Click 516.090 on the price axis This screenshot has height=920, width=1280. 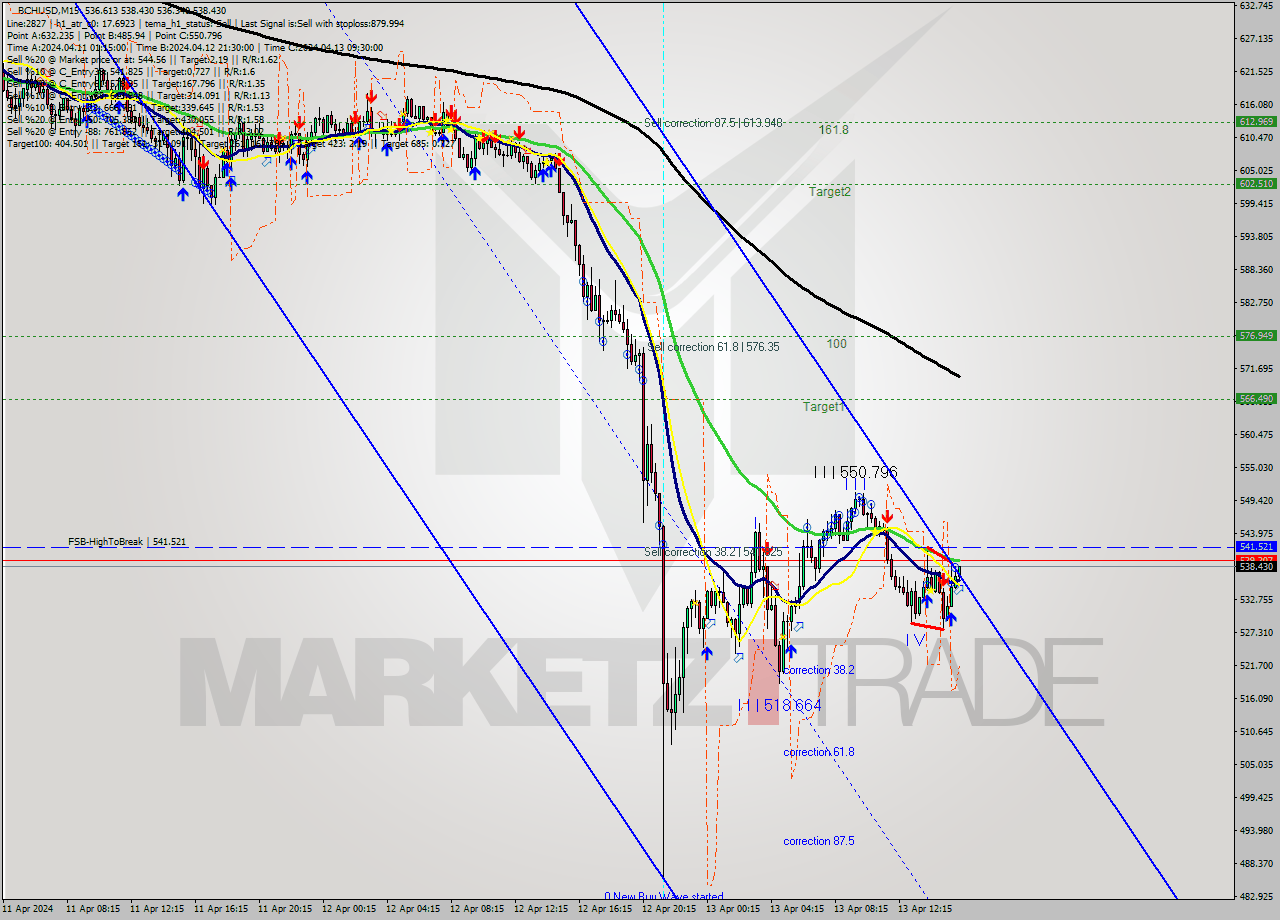click(x=1256, y=699)
